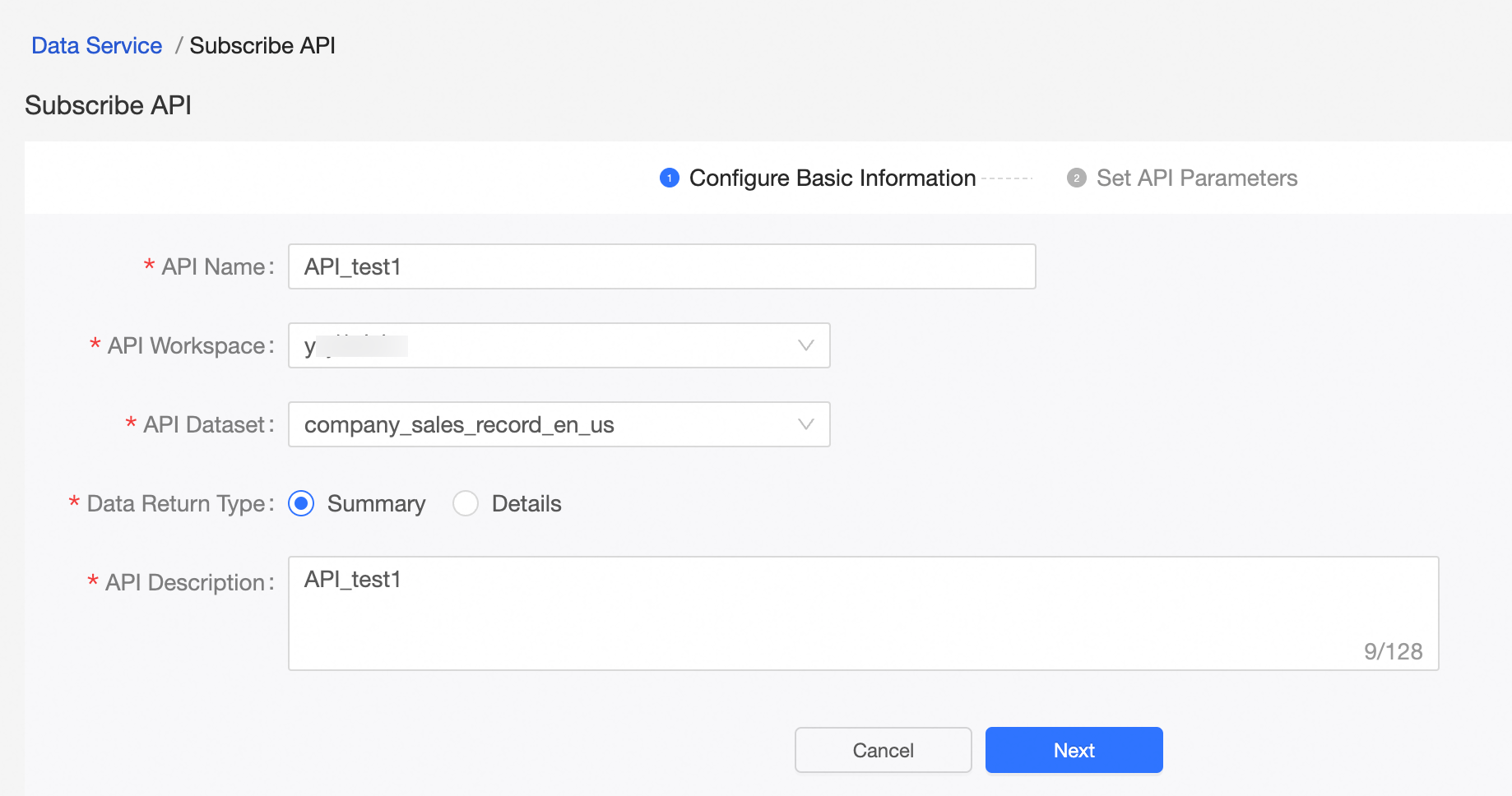Expand the API Dataset dropdown arrow

[806, 424]
